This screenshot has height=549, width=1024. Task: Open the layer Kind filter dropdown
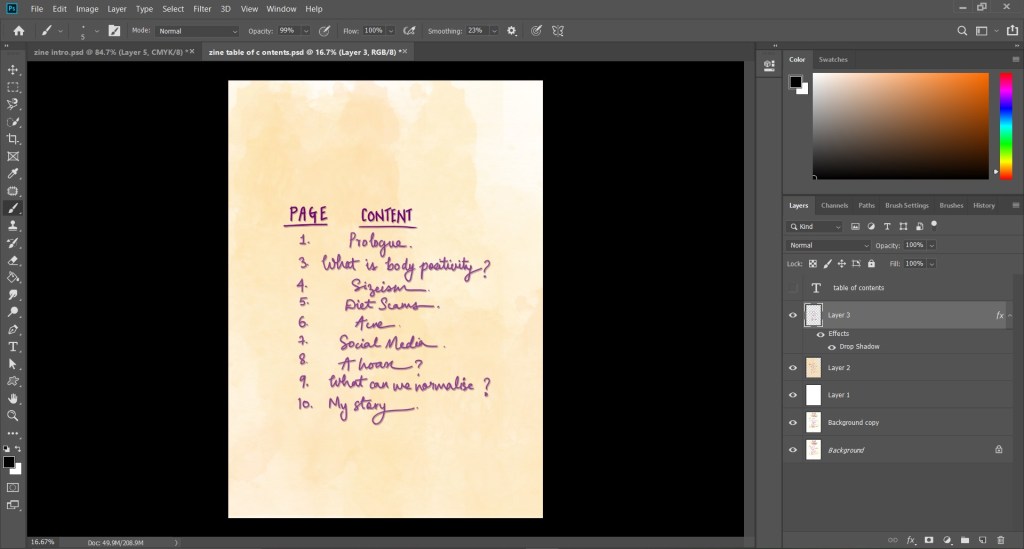point(816,227)
